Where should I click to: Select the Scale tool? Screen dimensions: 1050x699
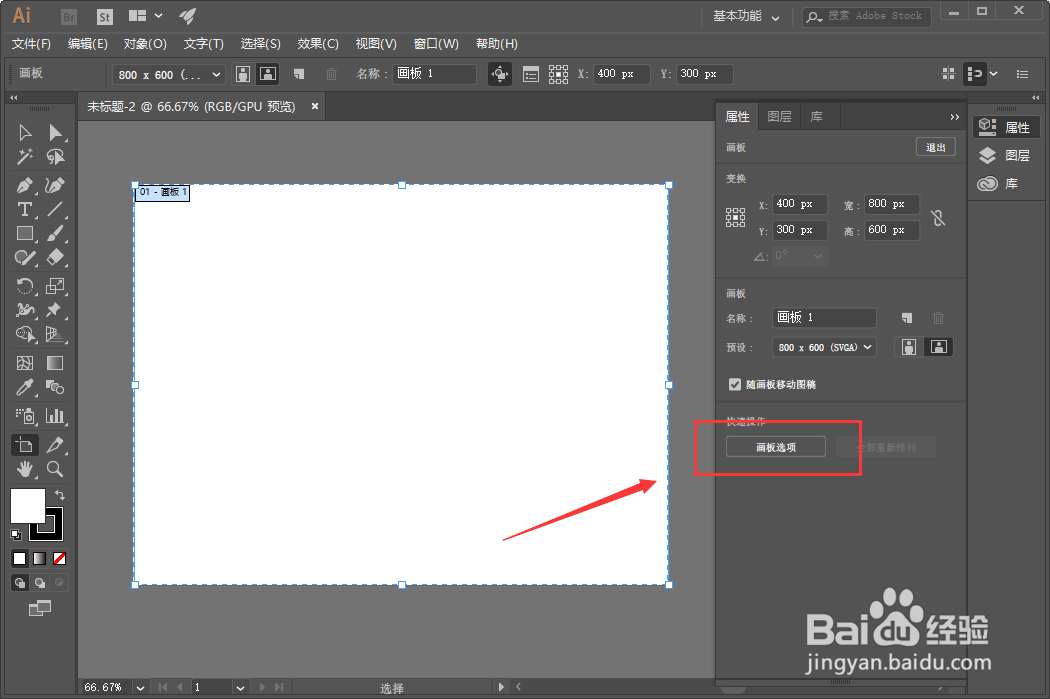55,286
